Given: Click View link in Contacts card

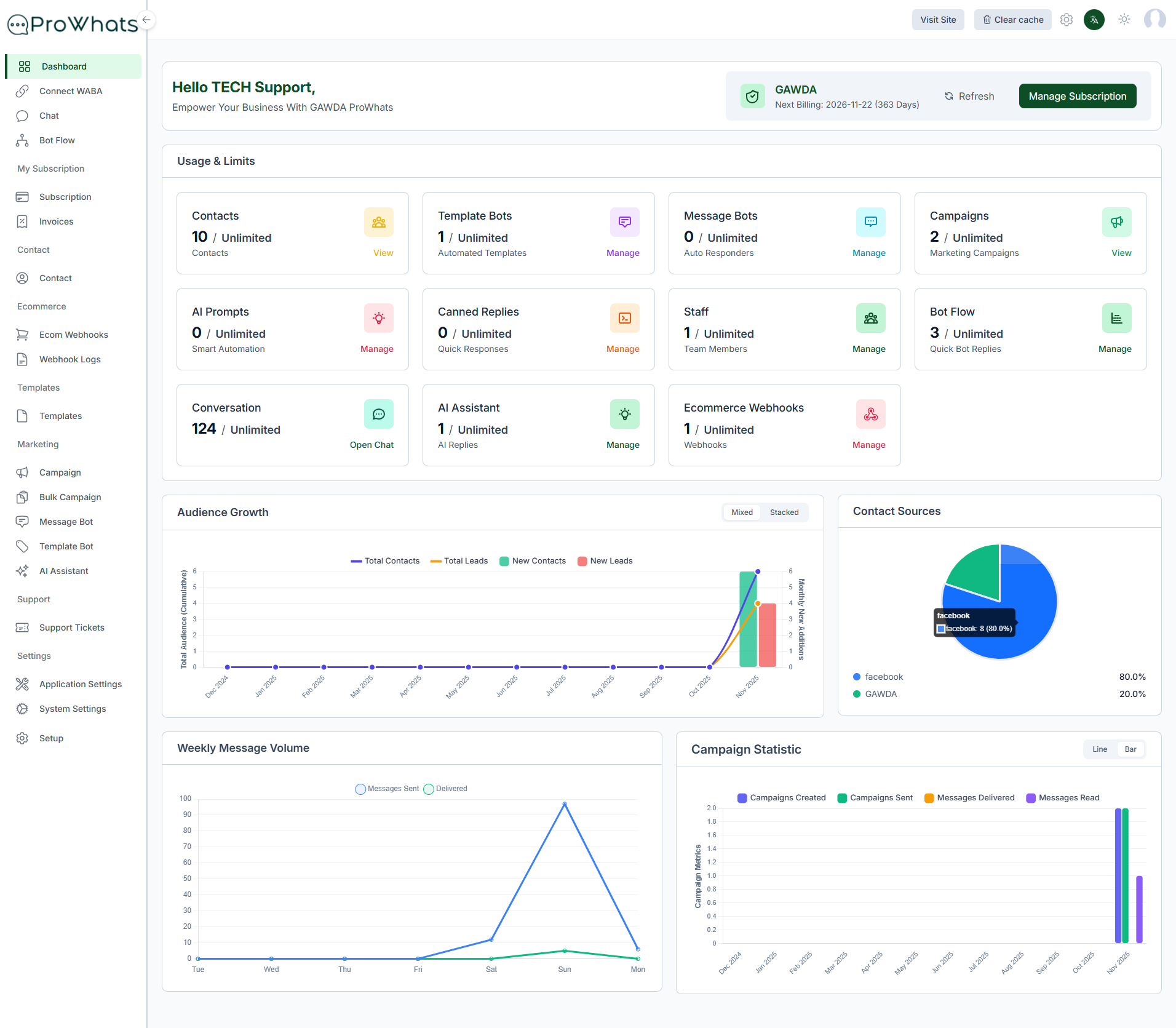Looking at the screenshot, I should point(383,253).
